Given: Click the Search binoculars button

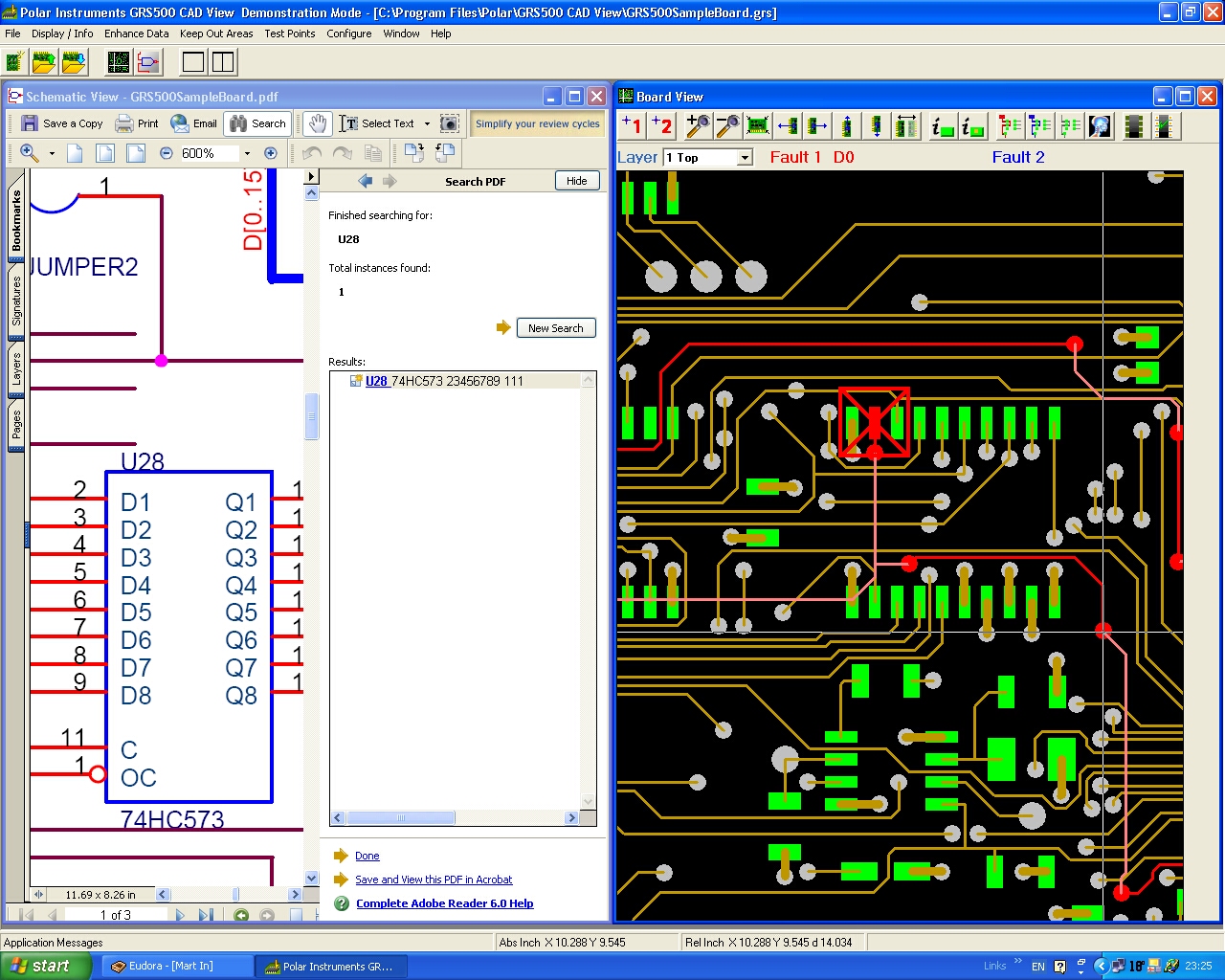Looking at the screenshot, I should coord(257,123).
